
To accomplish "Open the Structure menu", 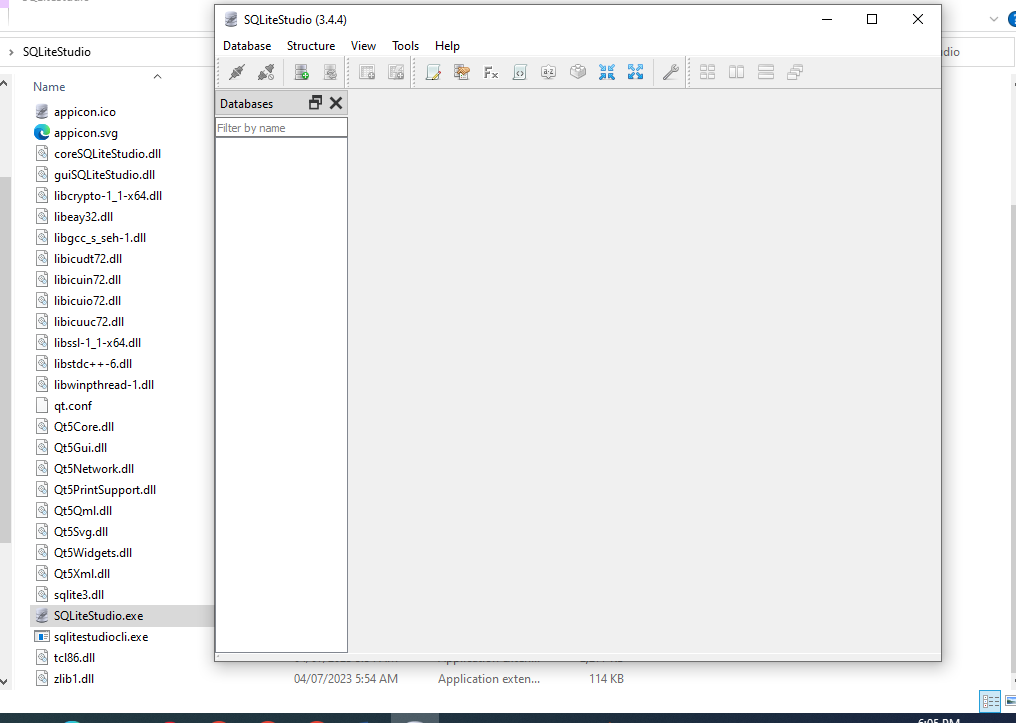I will (311, 46).
